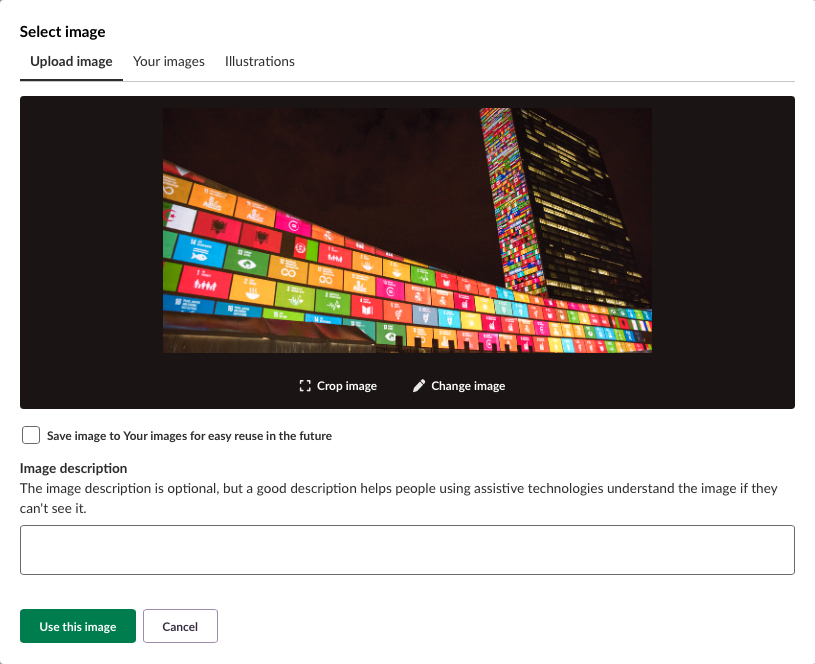Enable Save image to Your images checkbox
815x664 pixels.
click(x=31, y=435)
